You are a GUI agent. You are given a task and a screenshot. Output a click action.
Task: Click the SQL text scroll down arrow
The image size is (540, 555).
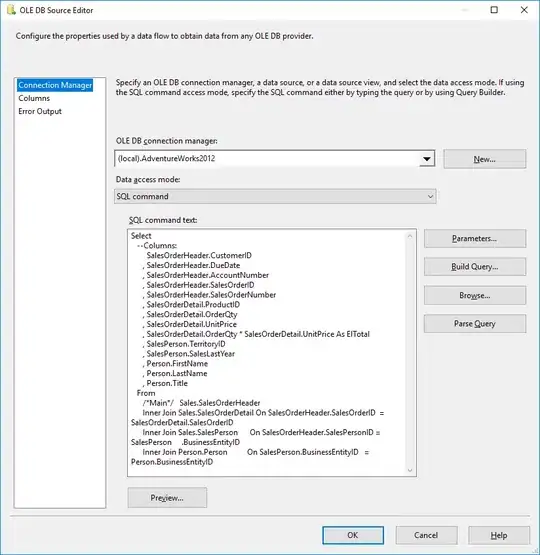pyautogui.click(x=410, y=470)
